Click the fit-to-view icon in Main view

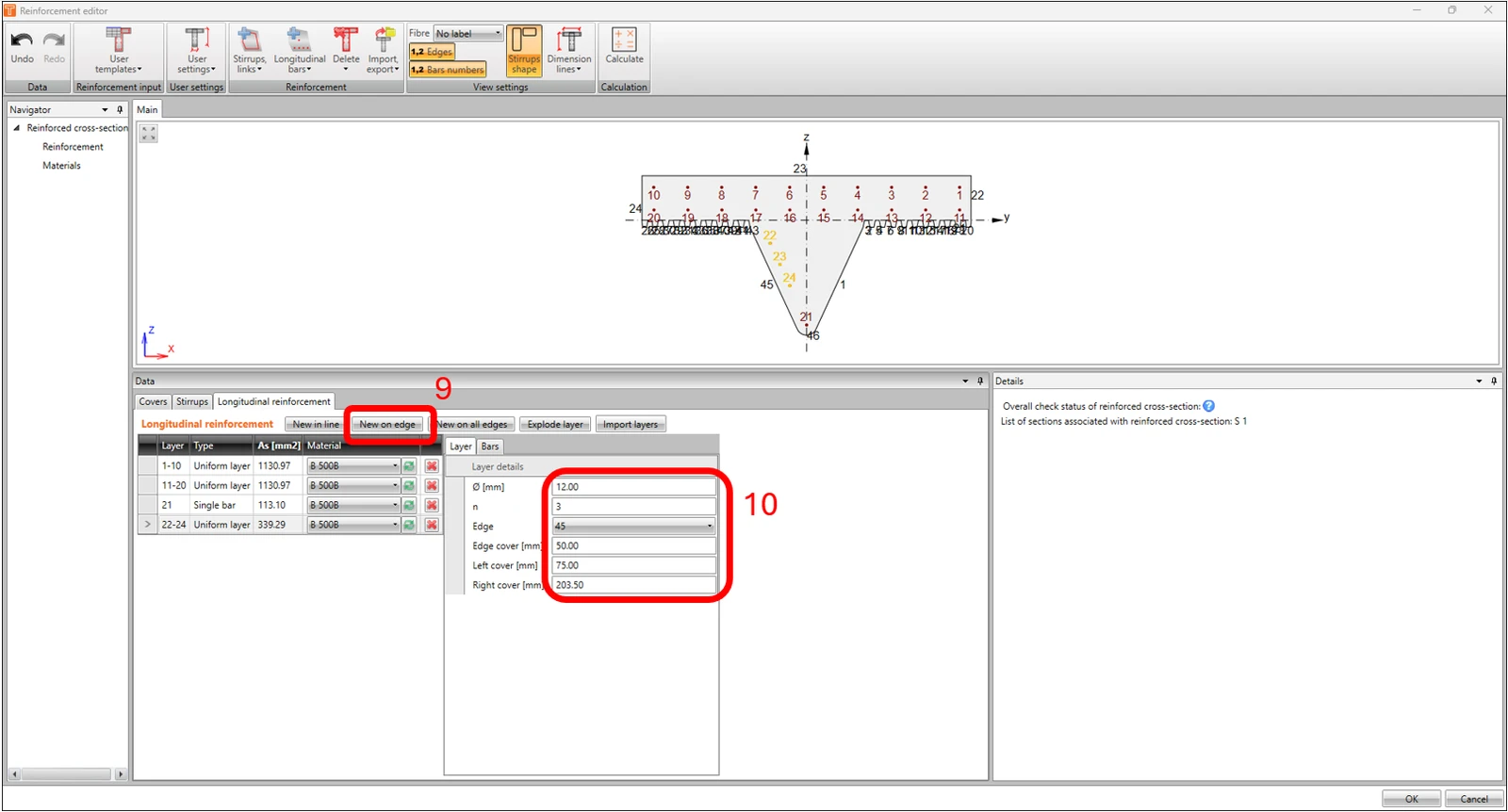coord(149,134)
